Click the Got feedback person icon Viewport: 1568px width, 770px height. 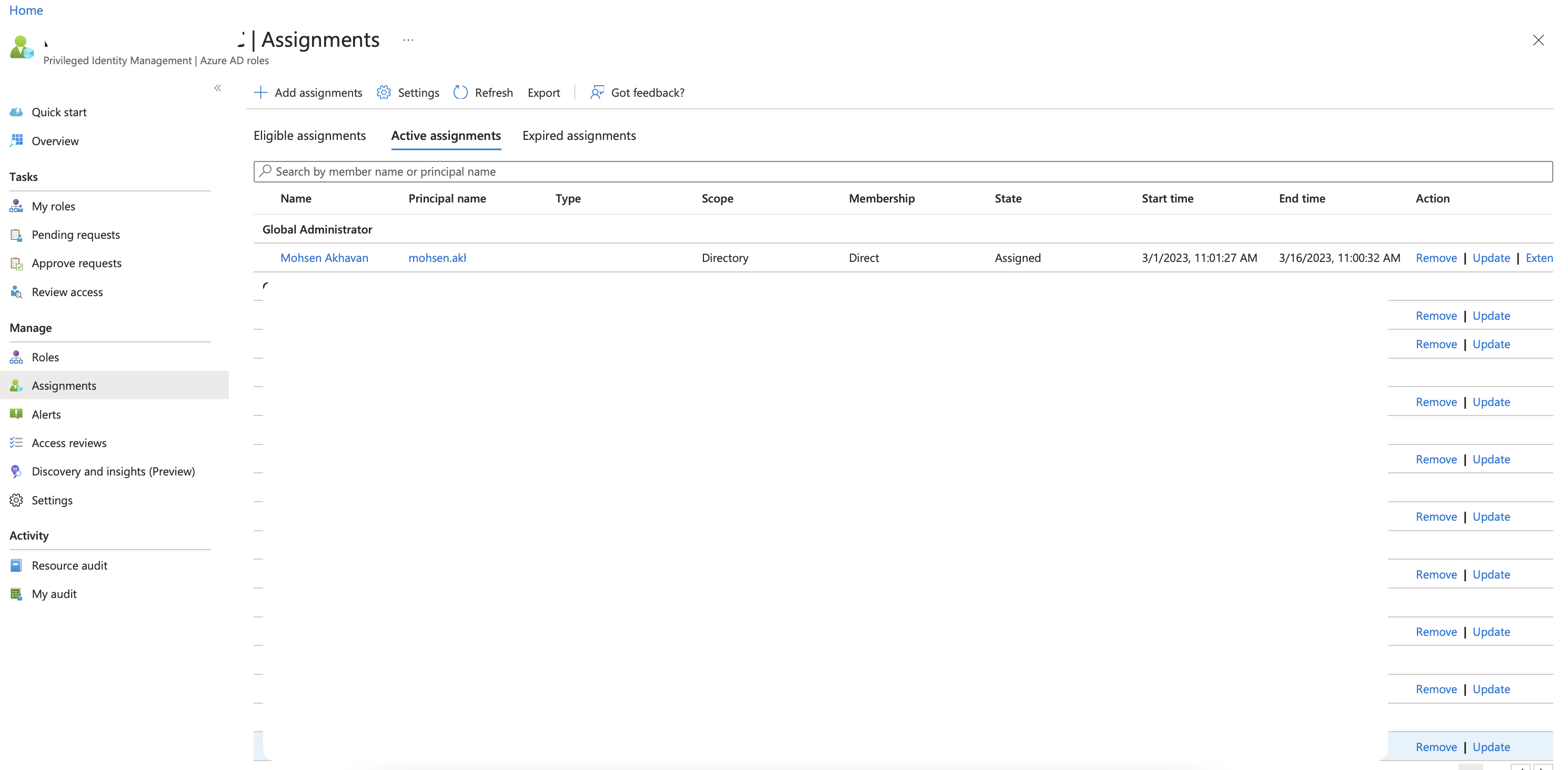click(597, 93)
